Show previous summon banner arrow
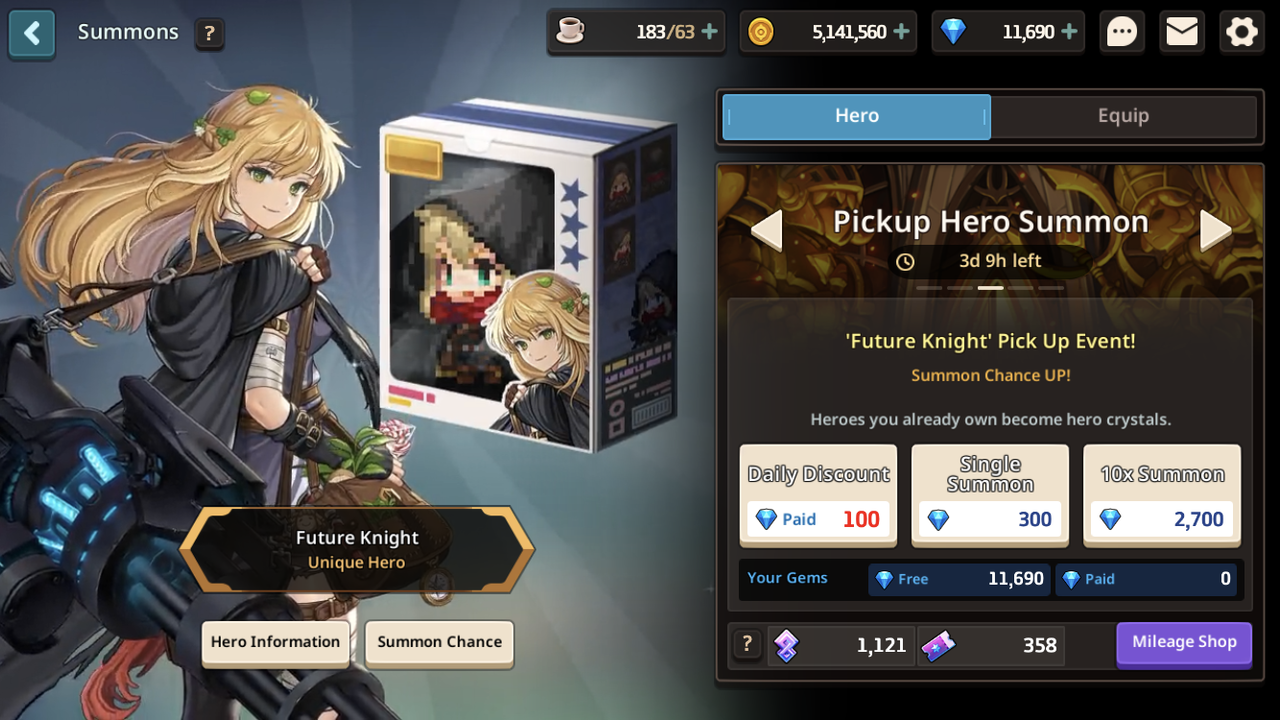Screen dimensions: 1280x720 coord(766,230)
